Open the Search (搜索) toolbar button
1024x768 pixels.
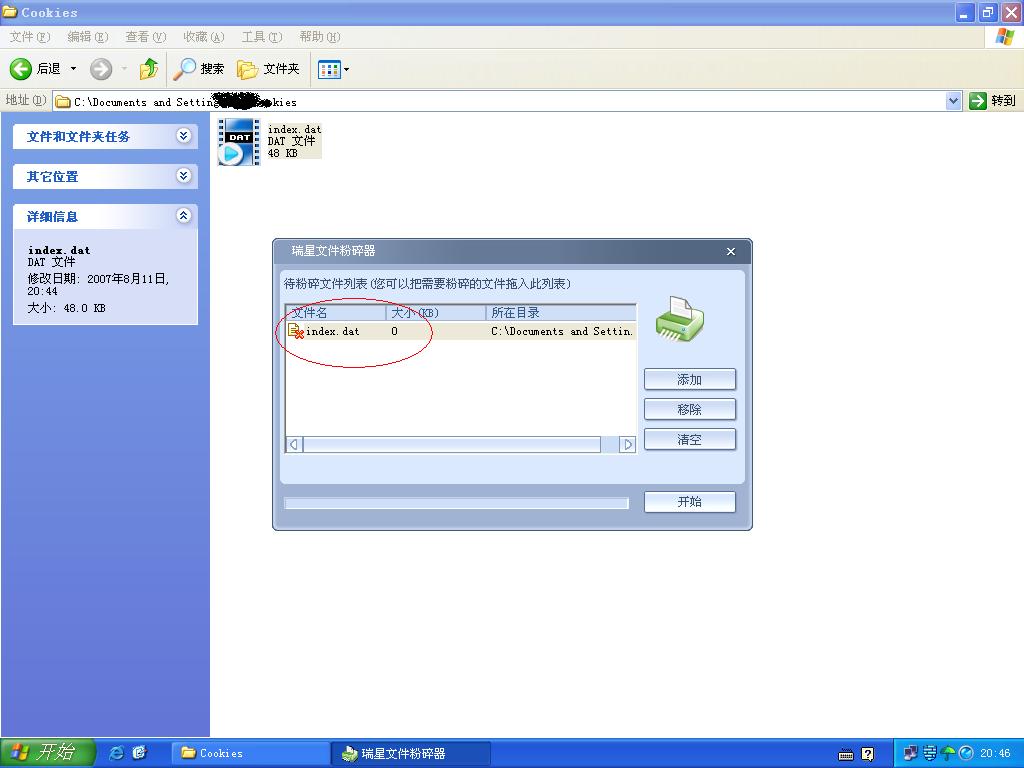199,69
